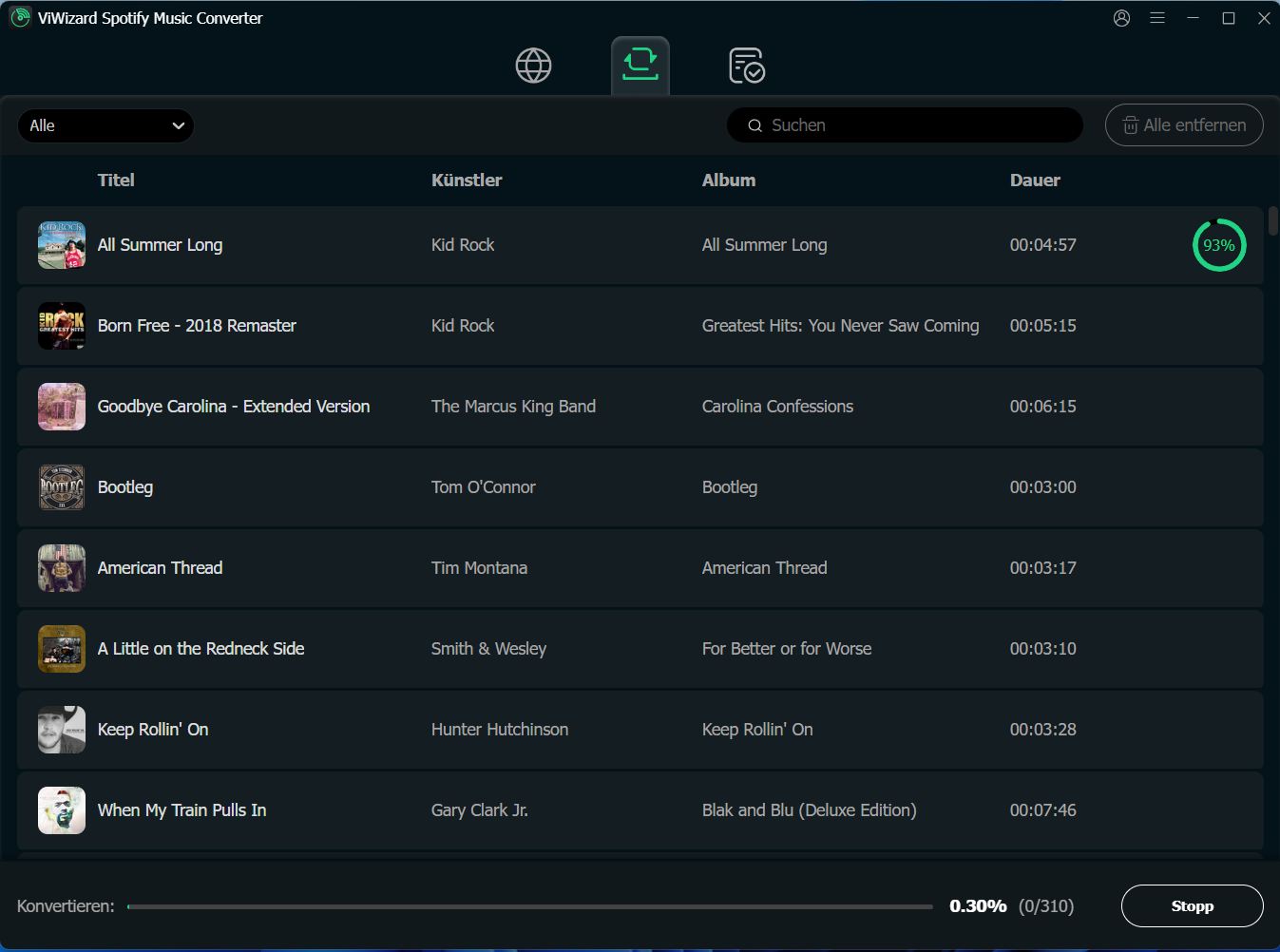Screen dimensions: 1280x952
Task: Click A Little on the Redneck Side cover
Action: [x=62, y=649]
